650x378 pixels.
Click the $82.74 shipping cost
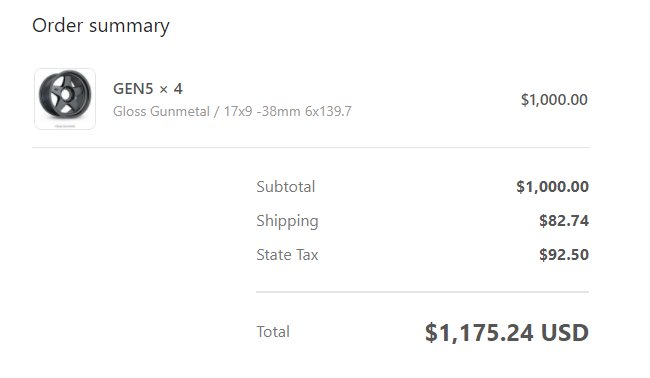point(564,221)
